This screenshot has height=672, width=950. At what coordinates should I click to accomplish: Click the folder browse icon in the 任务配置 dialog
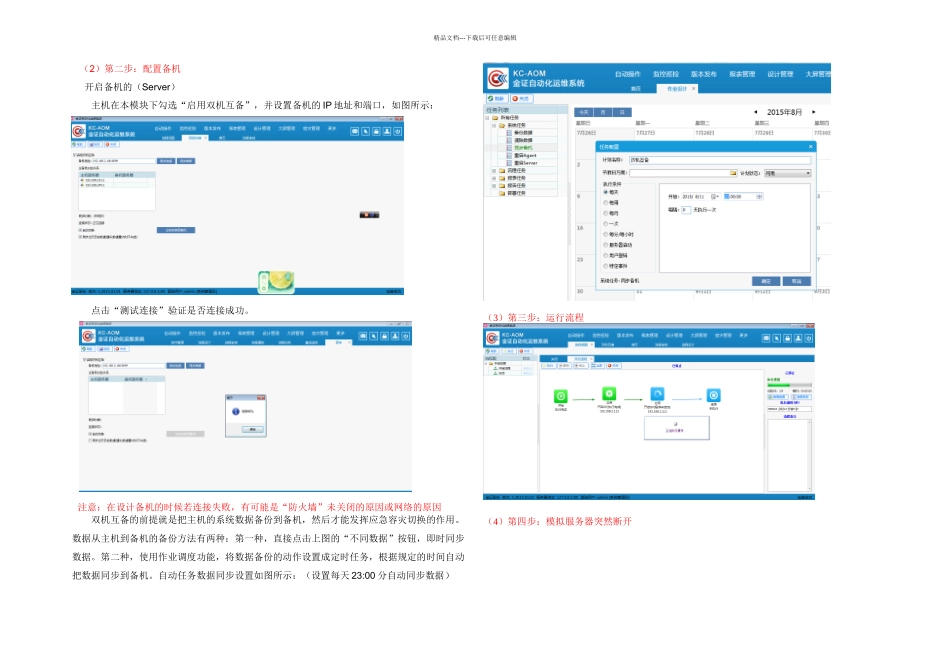(x=733, y=173)
